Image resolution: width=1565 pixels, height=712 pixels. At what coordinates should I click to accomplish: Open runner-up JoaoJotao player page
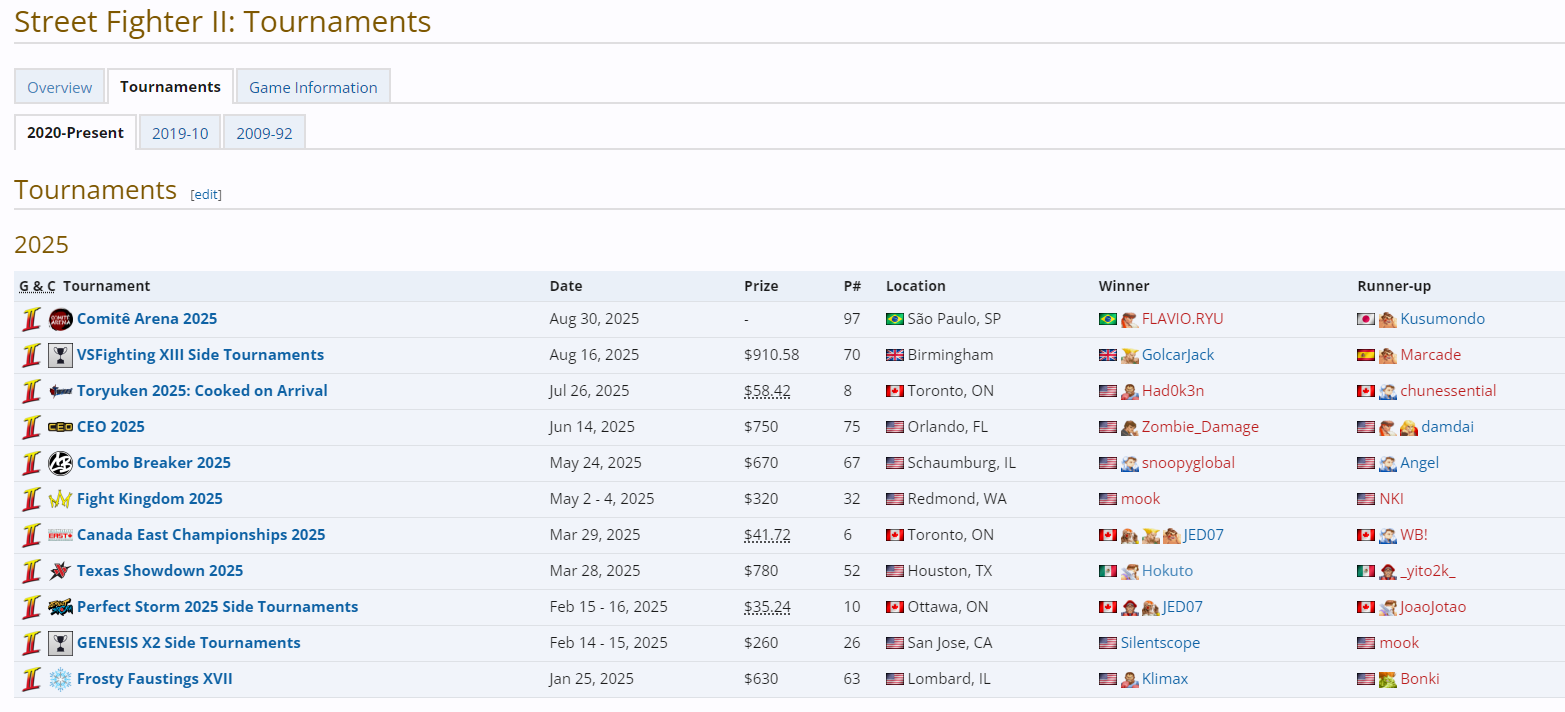coord(1433,607)
